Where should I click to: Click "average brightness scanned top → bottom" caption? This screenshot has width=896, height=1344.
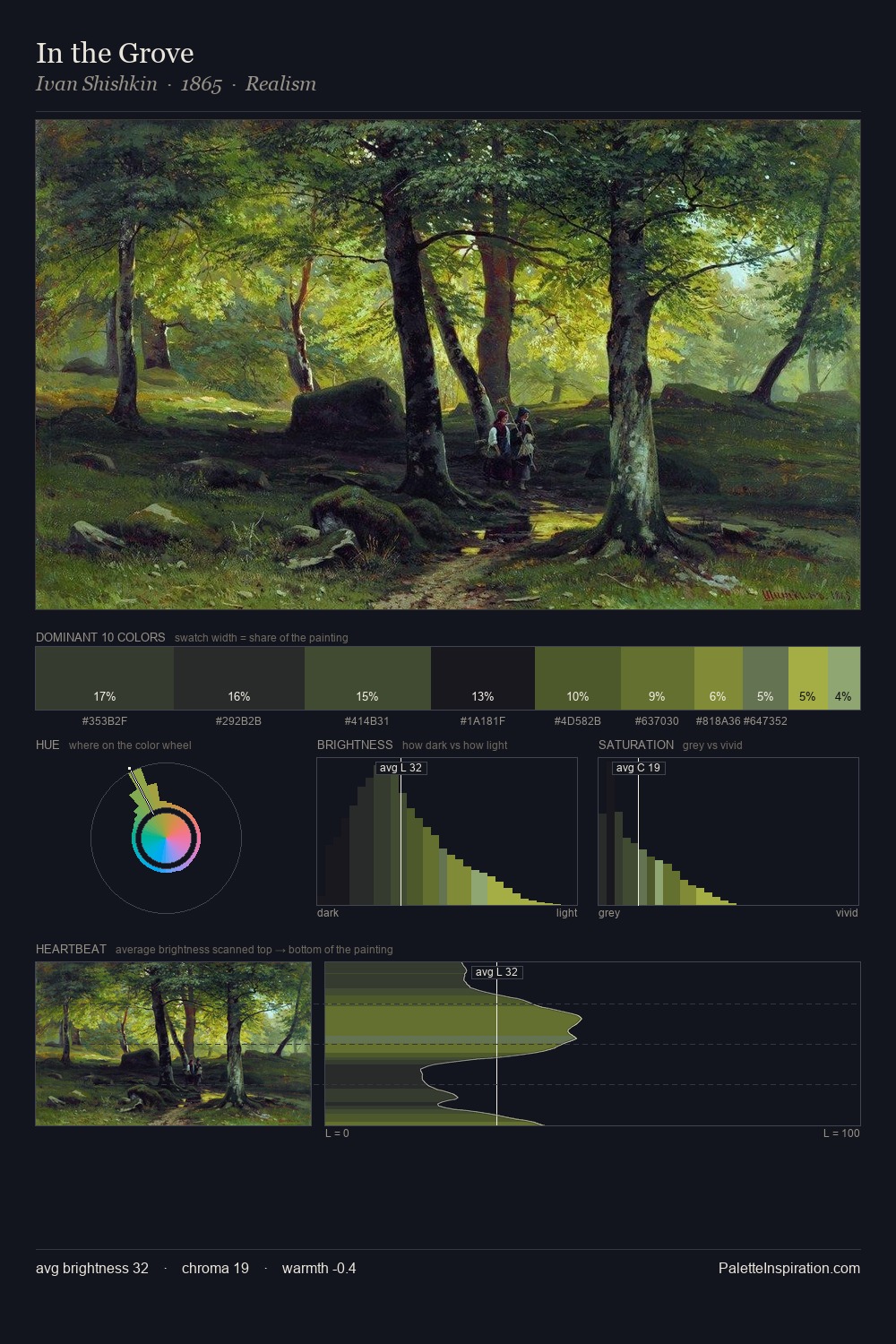click(x=254, y=950)
